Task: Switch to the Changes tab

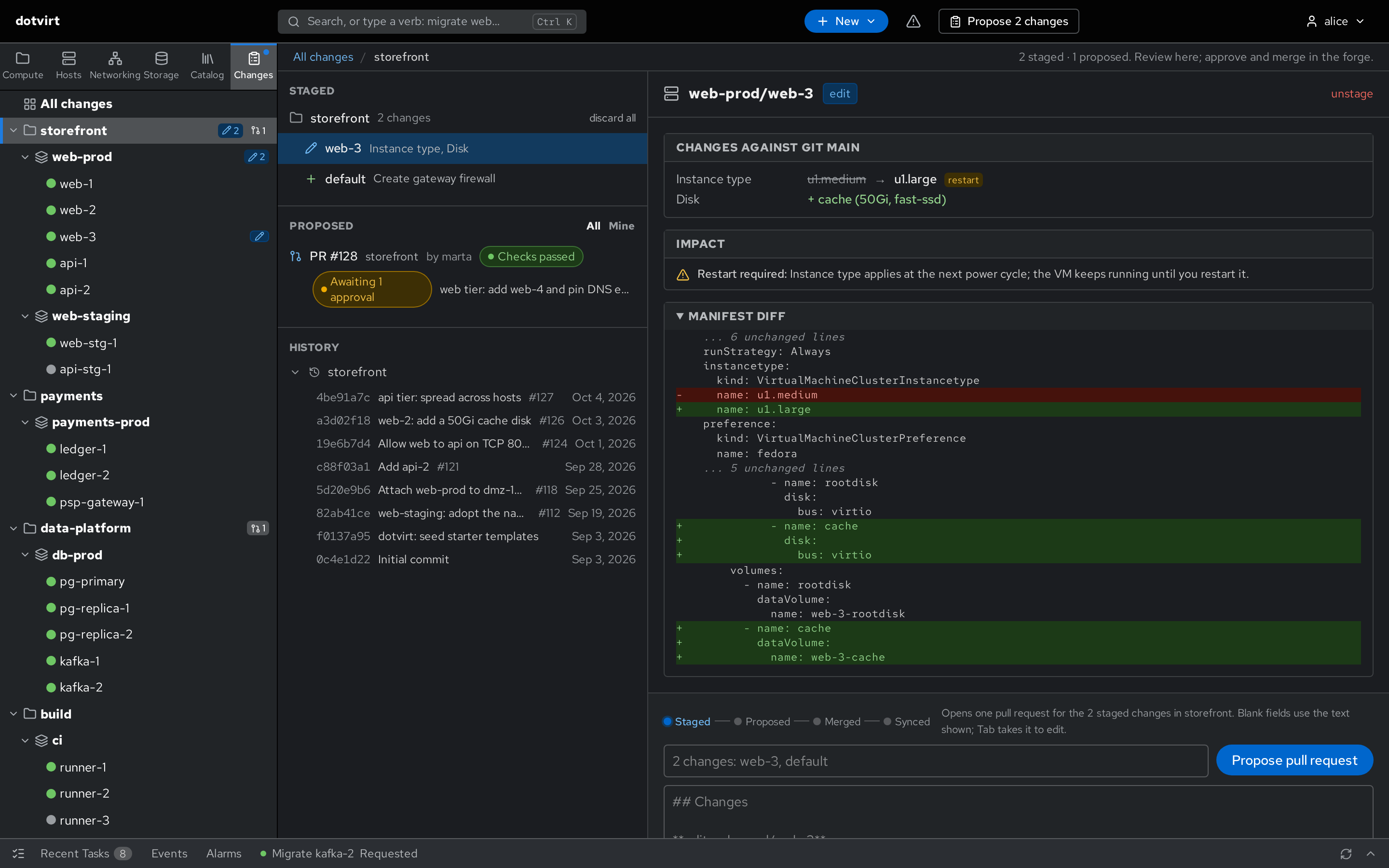Action: coord(253,66)
